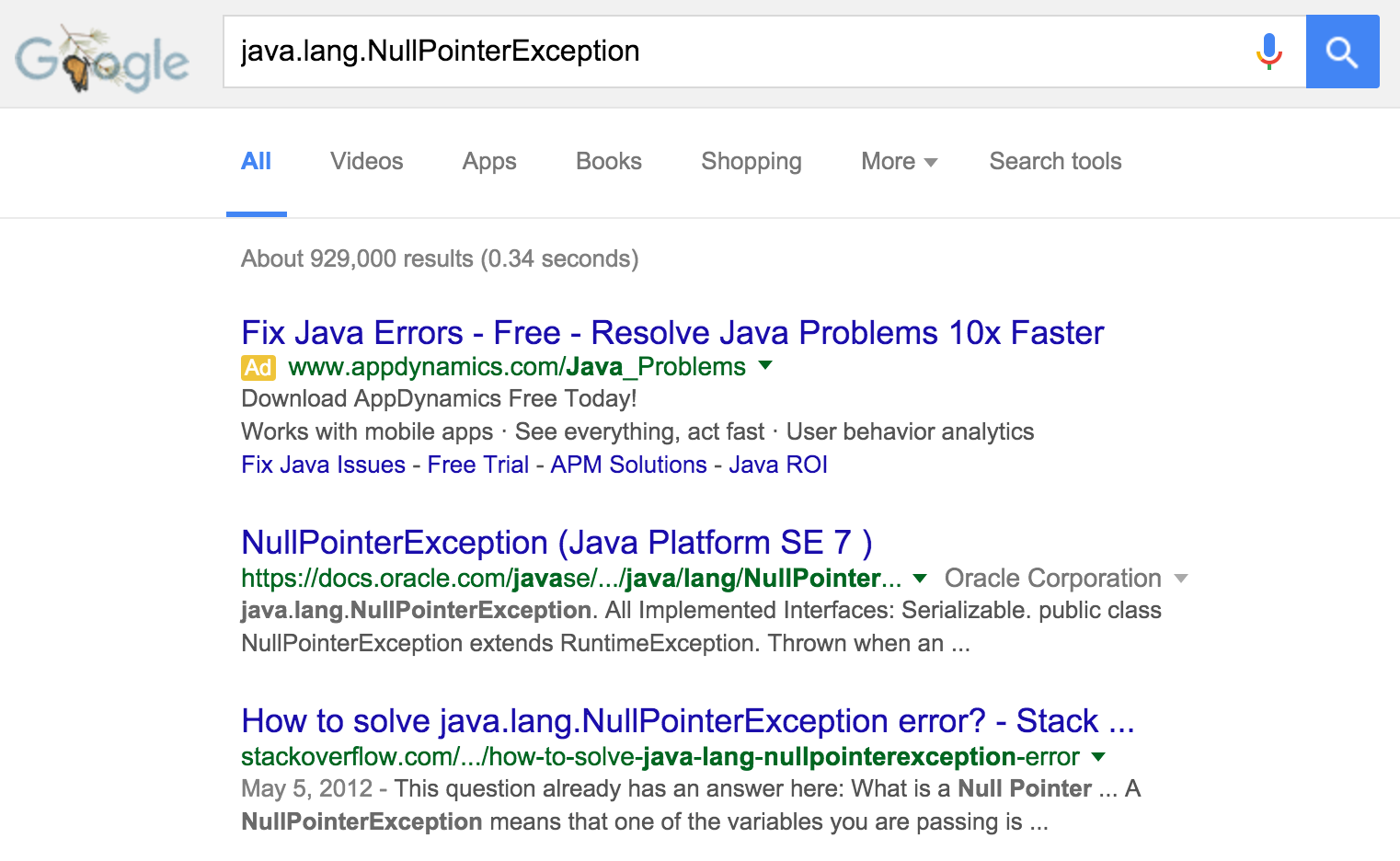Follow the Free Trial sitelink
The width and height of the screenshot is (1400, 861).
click(x=477, y=465)
